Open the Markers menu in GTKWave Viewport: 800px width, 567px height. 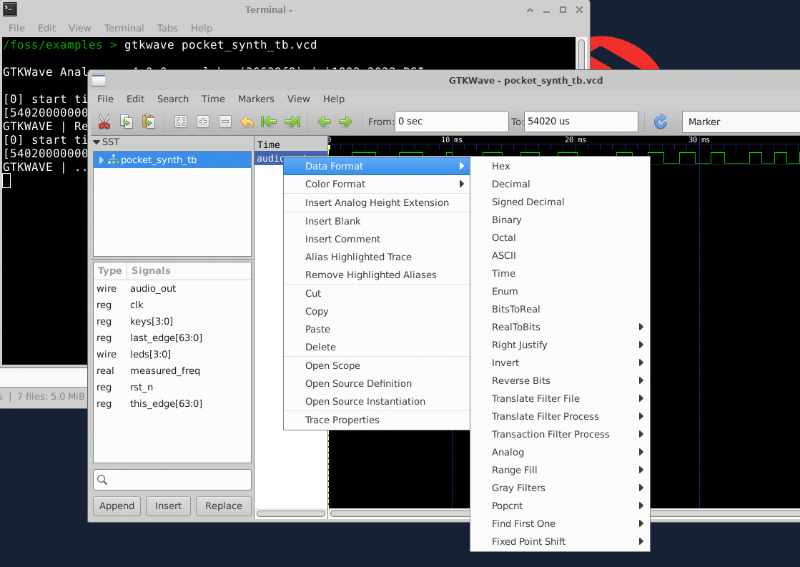(x=256, y=99)
